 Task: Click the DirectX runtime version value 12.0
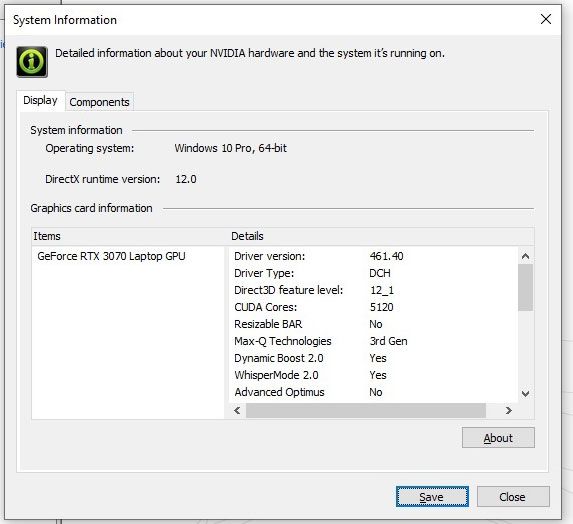coord(186,179)
